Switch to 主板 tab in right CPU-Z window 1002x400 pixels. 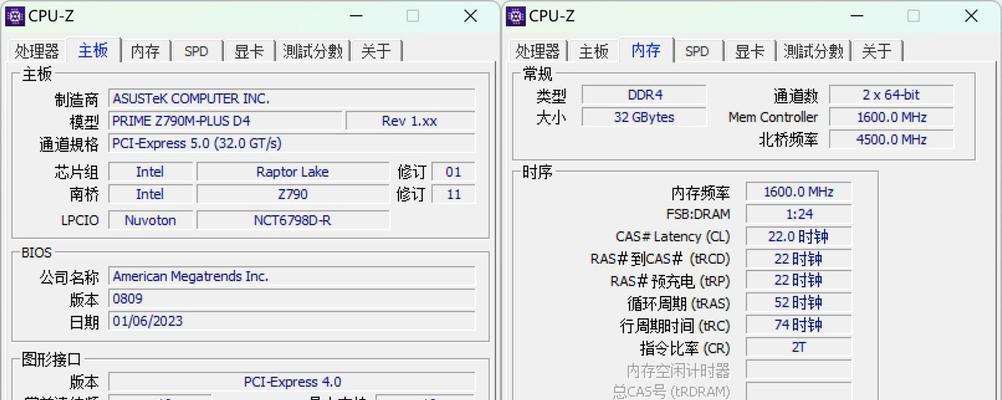(593, 51)
